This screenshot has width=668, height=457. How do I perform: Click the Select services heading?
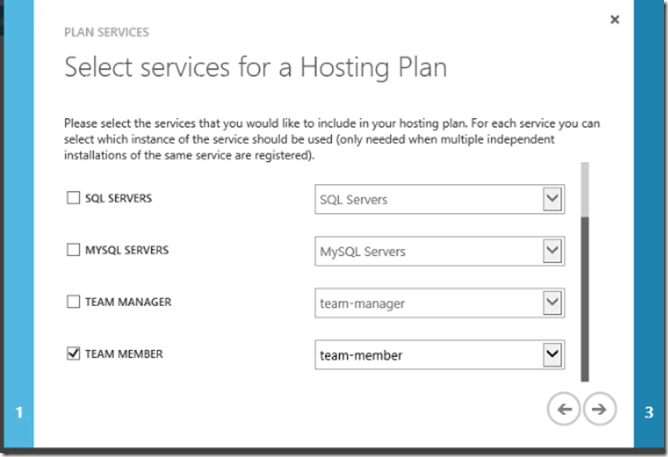click(255, 68)
